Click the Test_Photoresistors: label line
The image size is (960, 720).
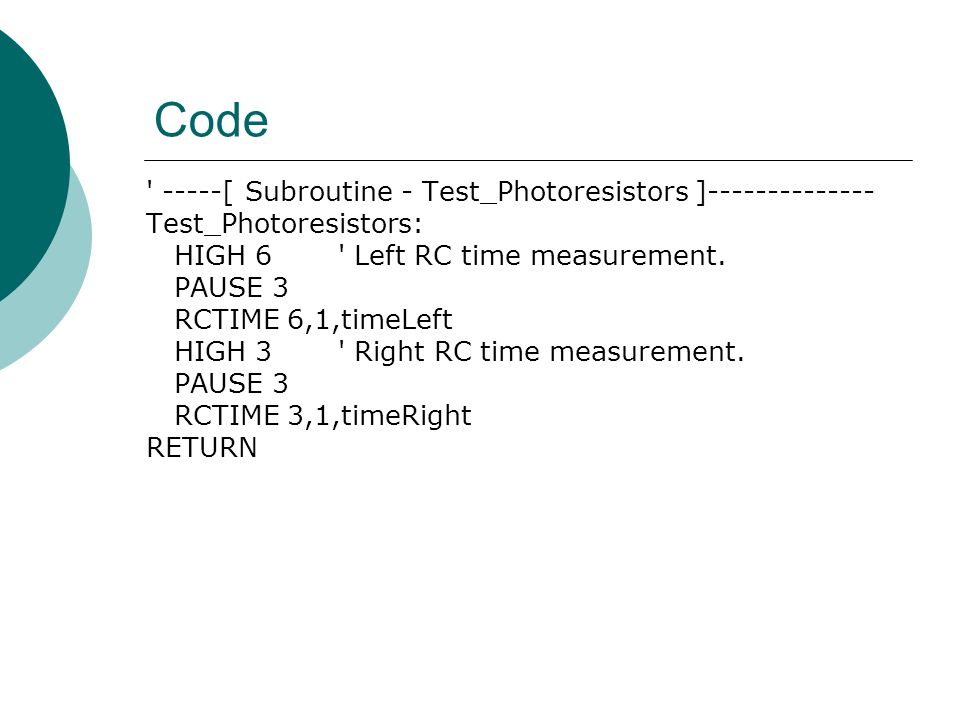tap(284, 224)
